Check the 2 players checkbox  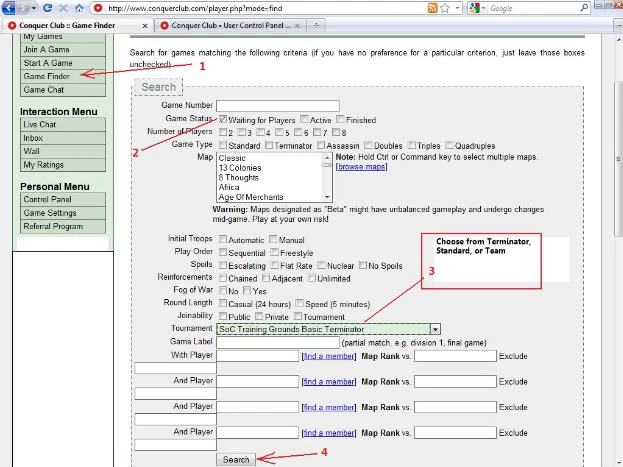223,132
